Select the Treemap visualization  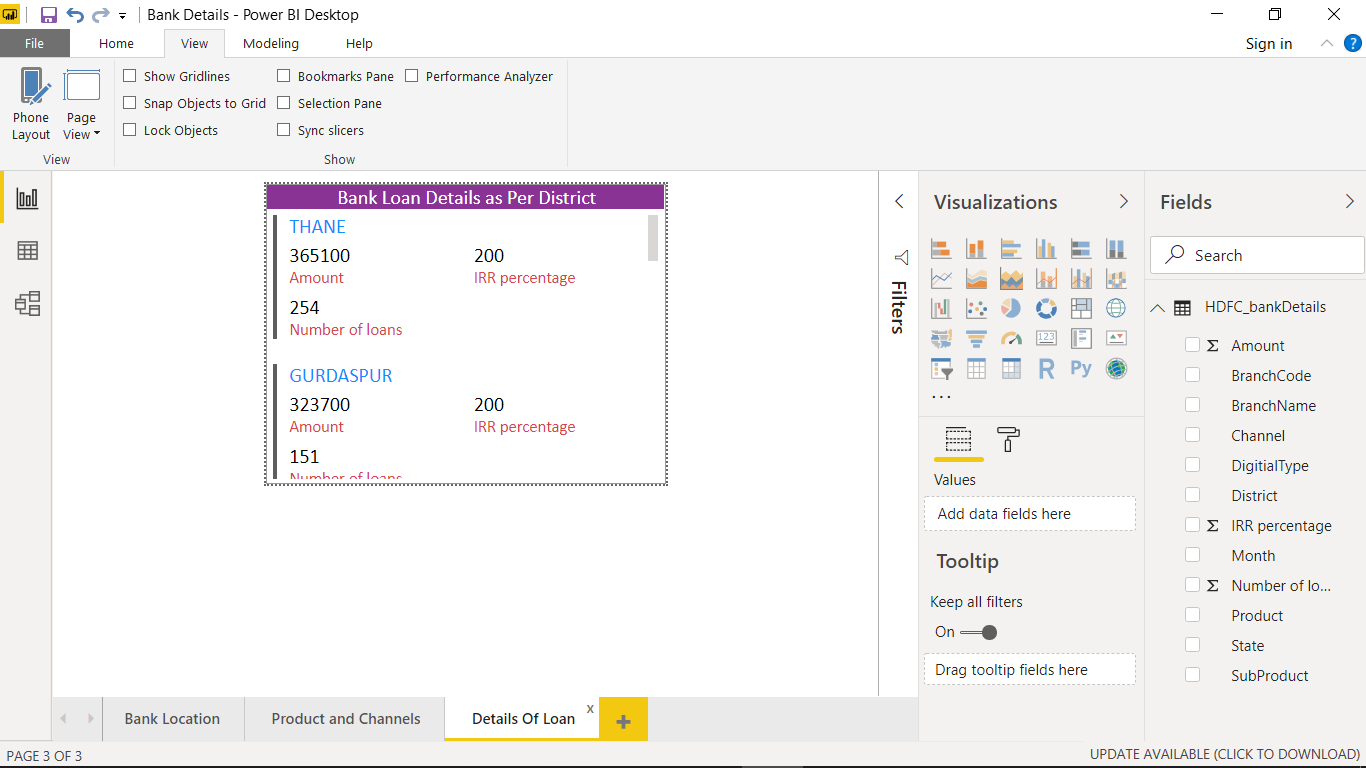point(1081,308)
